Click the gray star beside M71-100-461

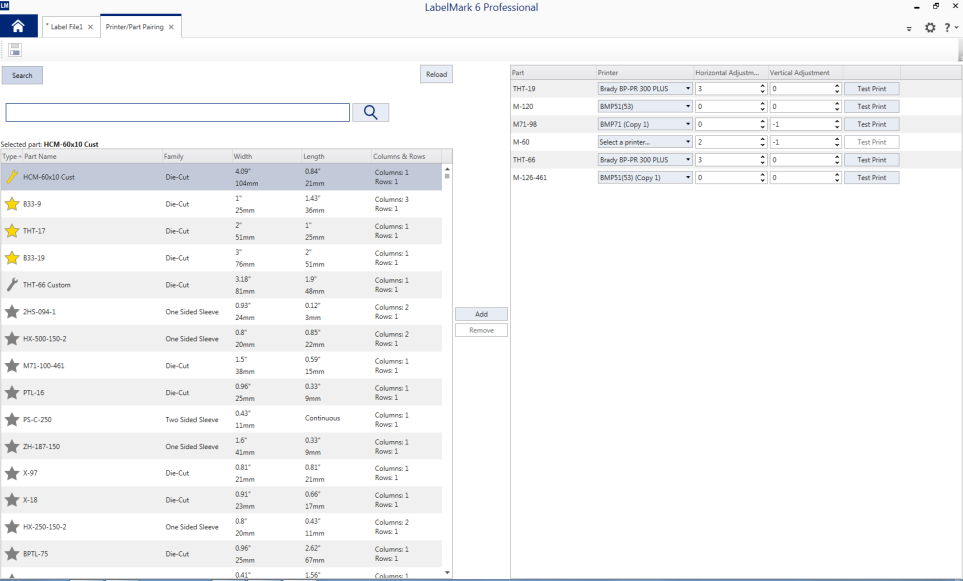[12, 365]
